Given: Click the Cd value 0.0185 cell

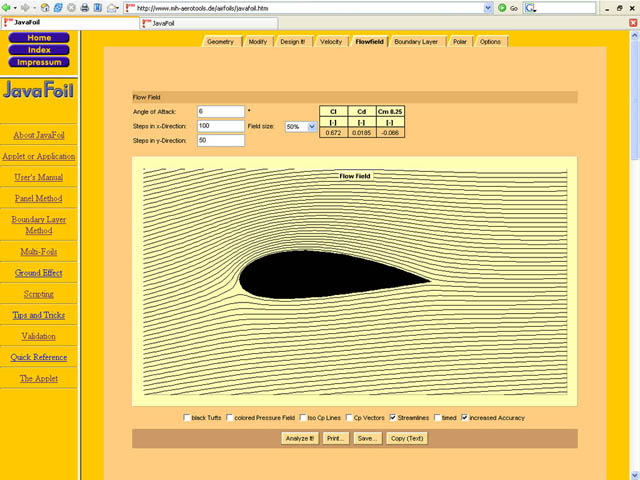Looking at the screenshot, I should pos(362,133).
